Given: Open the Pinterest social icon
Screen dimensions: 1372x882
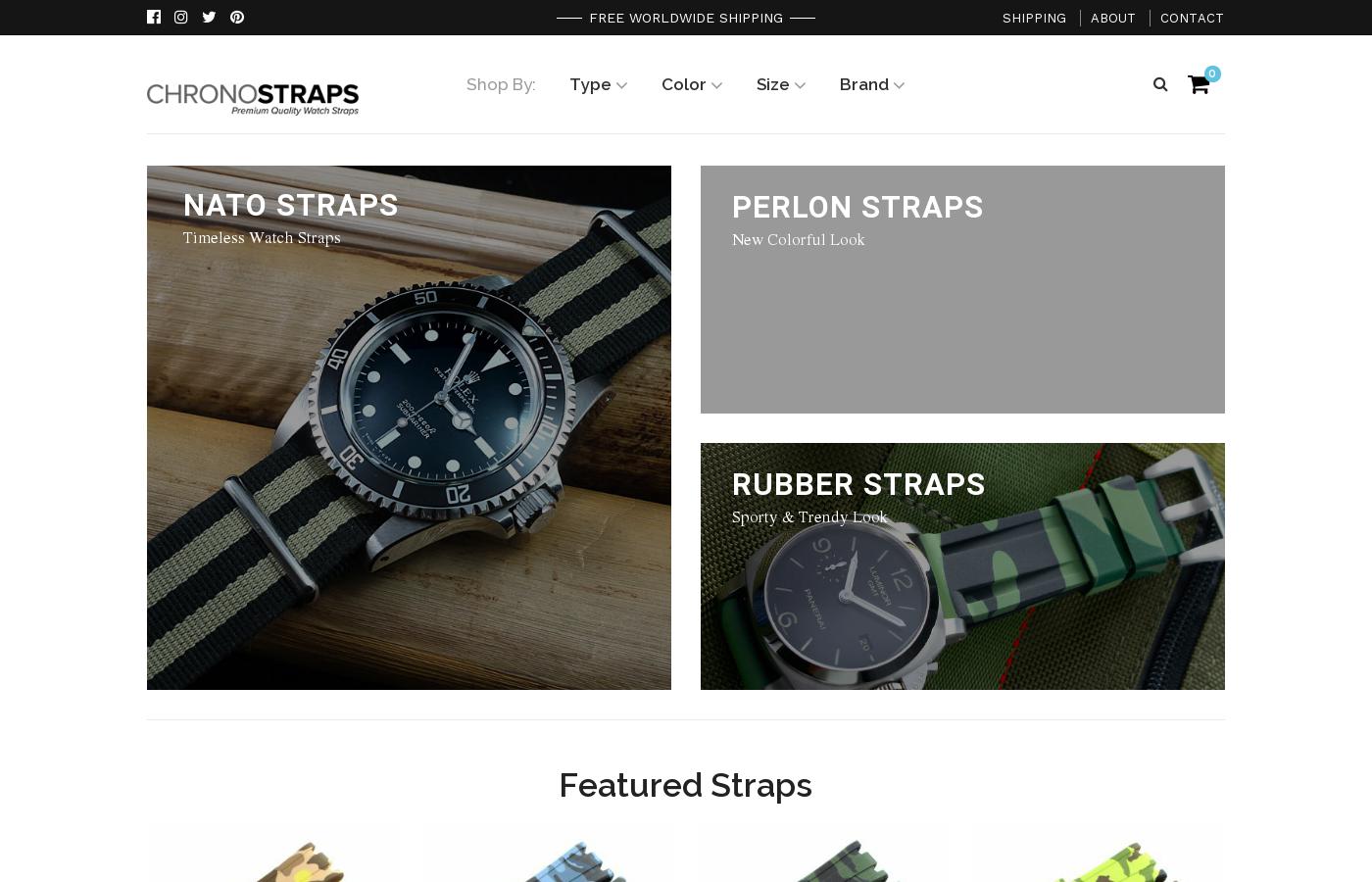Looking at the screenshot, I should [x=237, y=17].
